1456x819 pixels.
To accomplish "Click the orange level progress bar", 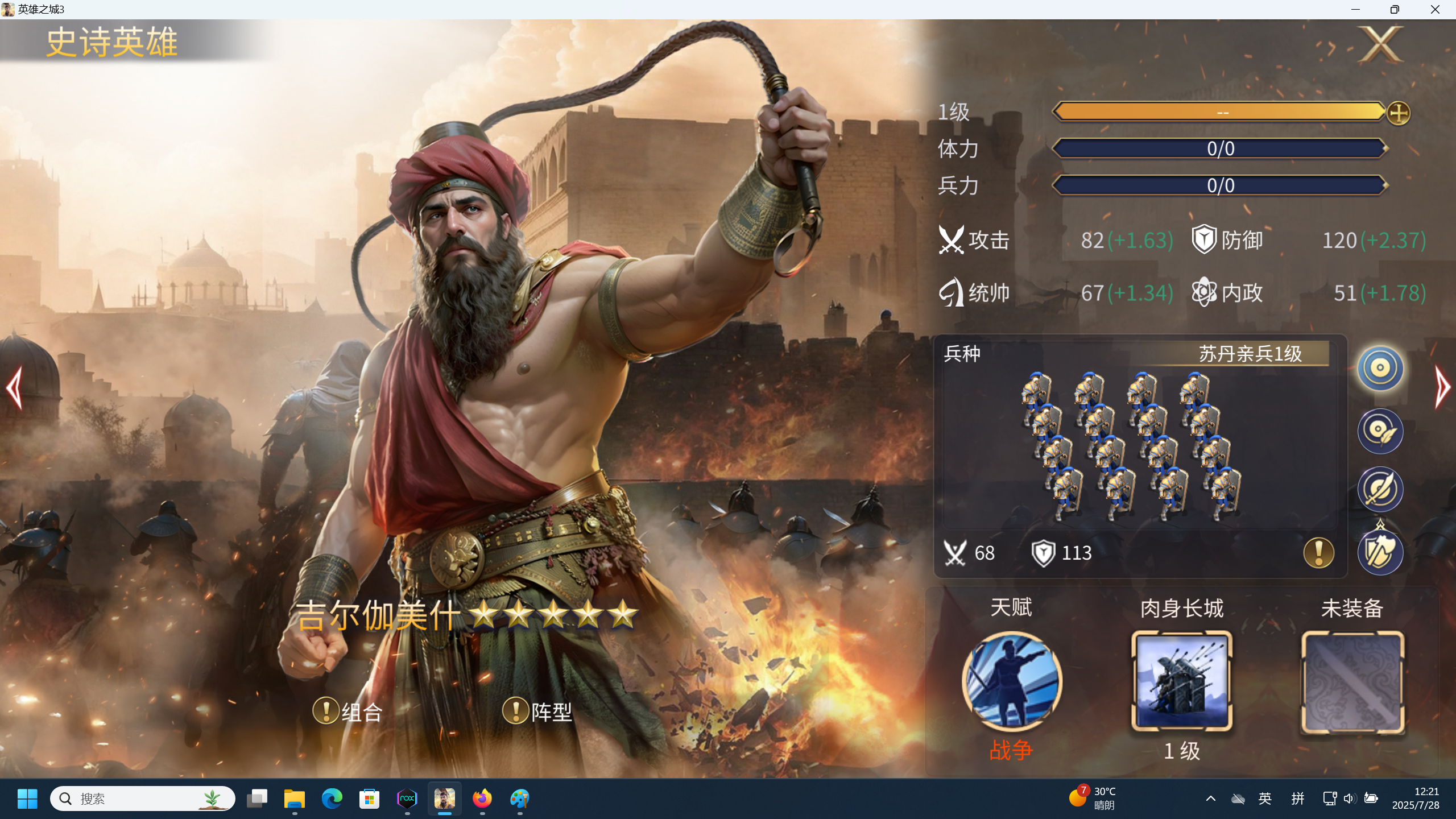I will tap(1219, 111).
